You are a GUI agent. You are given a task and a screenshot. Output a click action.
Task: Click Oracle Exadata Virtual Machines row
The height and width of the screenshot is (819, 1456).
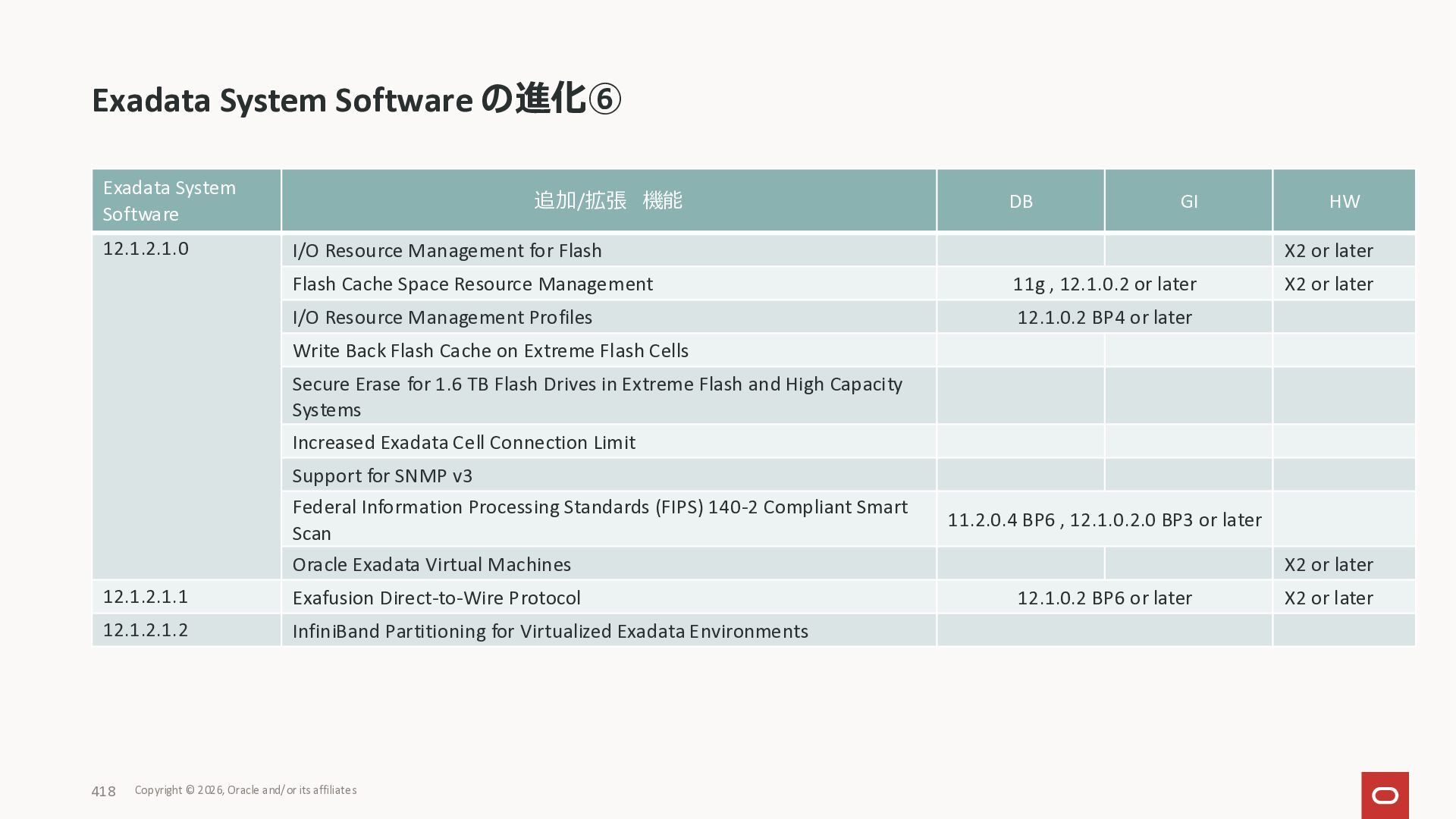click(431, 565)
